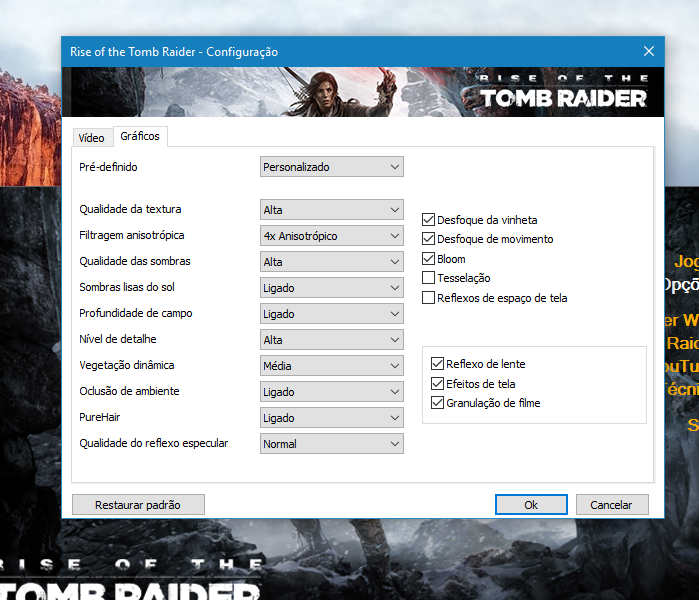
Task: Click the Filtragem anisotrópica label
Action: click(132, 235)
